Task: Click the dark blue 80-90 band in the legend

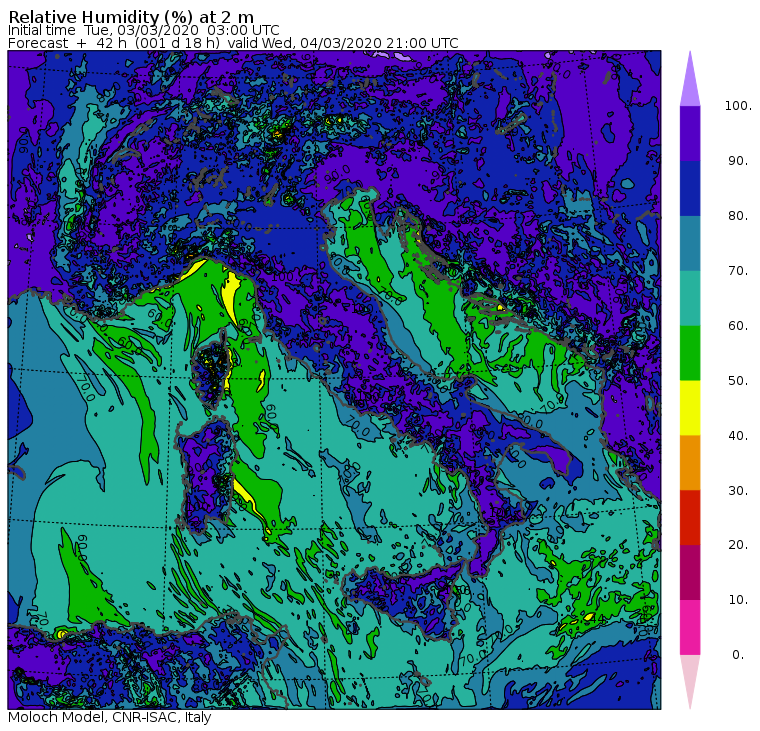Action: coord(690,188)
